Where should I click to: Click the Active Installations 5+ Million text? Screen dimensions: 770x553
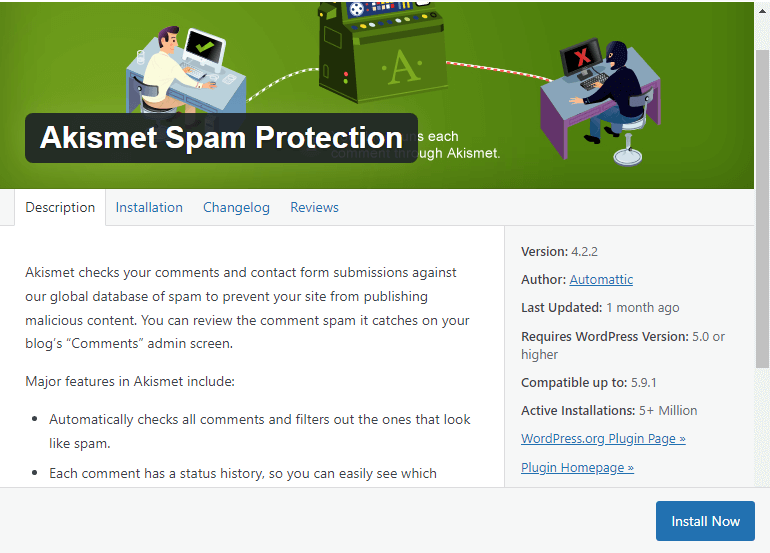[609, 411]
